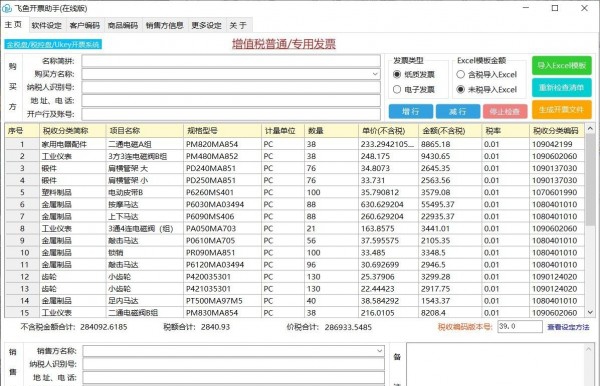Click the 税收分类简称 column header
Image resolution: width=600 pixels, height=386 pixels.
[73, 131]
